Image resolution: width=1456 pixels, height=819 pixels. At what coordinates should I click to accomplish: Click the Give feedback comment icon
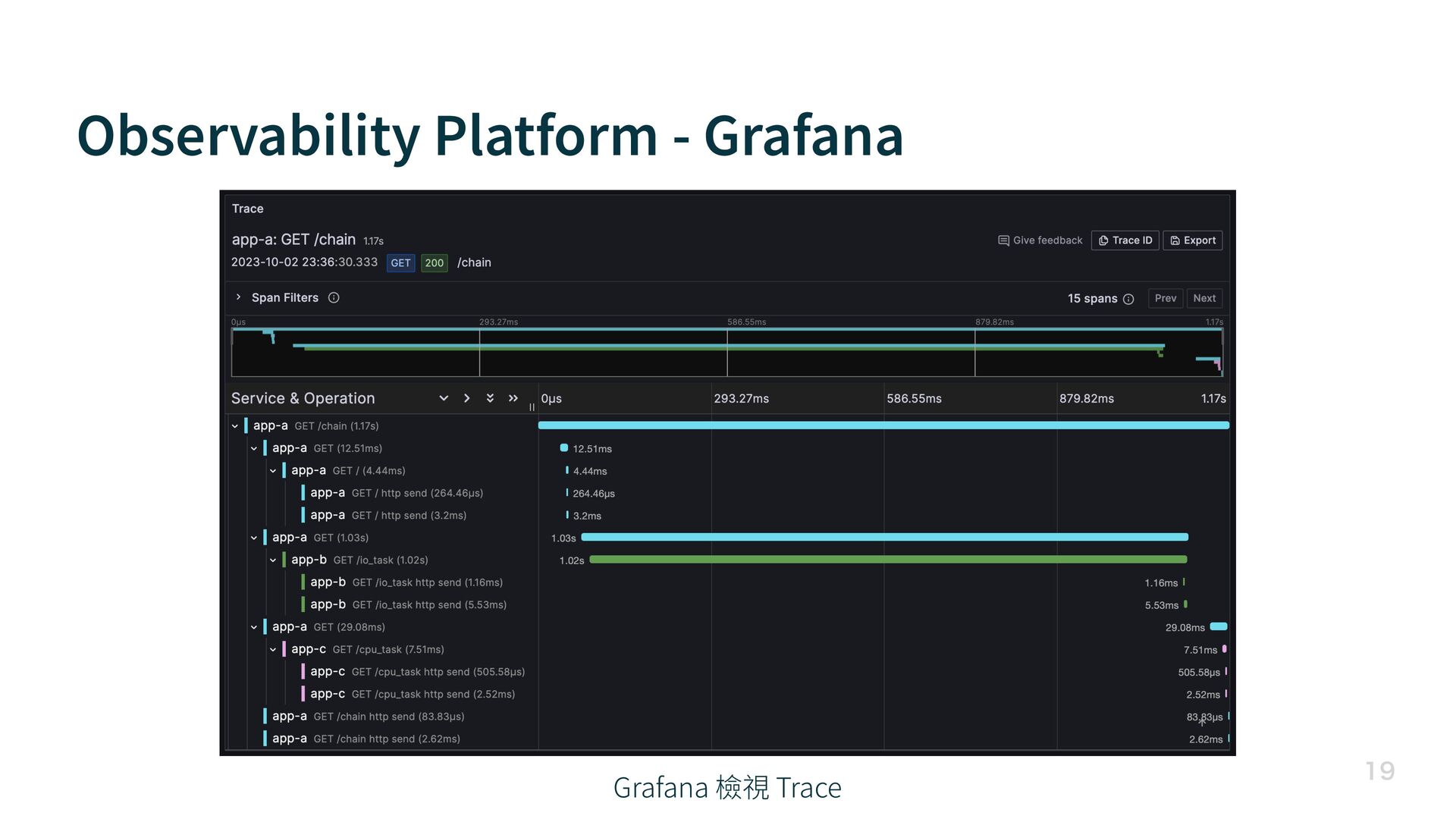coord(1003,240)
